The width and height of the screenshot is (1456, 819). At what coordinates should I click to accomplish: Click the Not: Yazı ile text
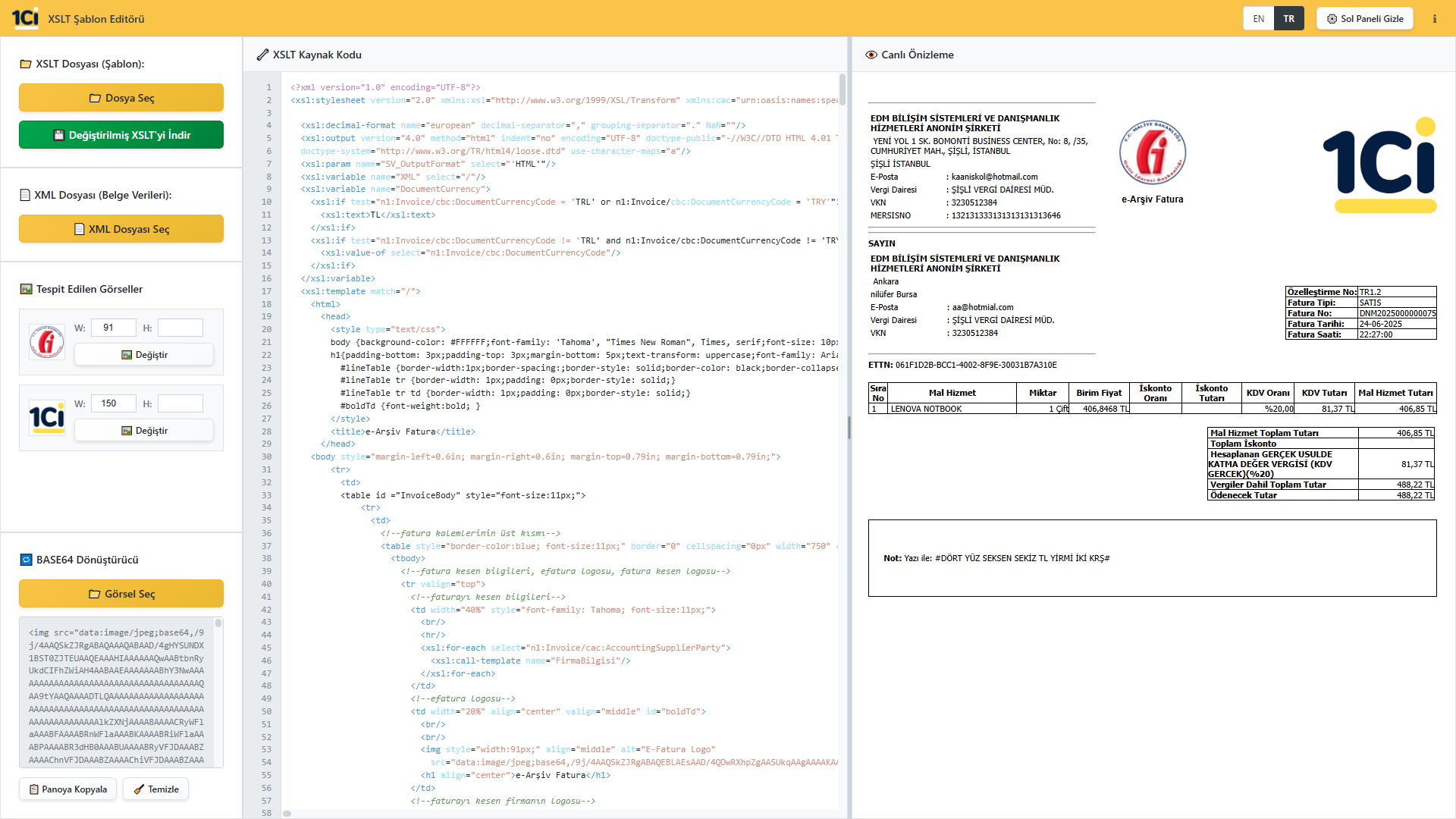[x=996, y=558]
